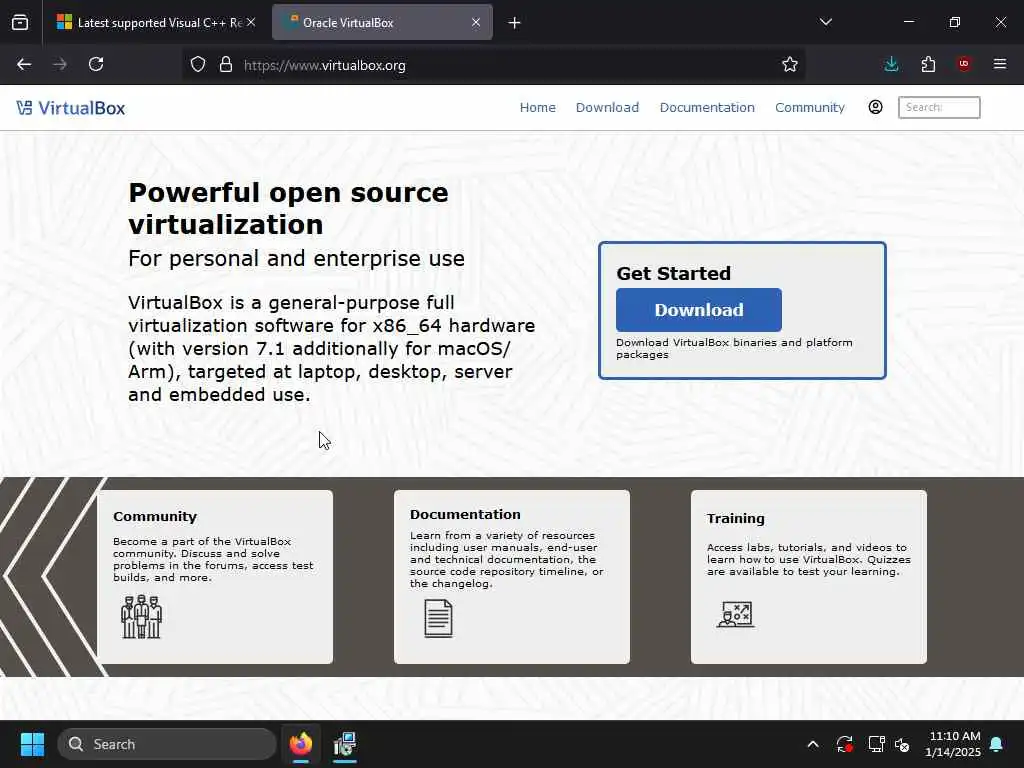This screenshot has width=1024, height=768.
Task: Click the Community people icon
Action: [141, 616]
